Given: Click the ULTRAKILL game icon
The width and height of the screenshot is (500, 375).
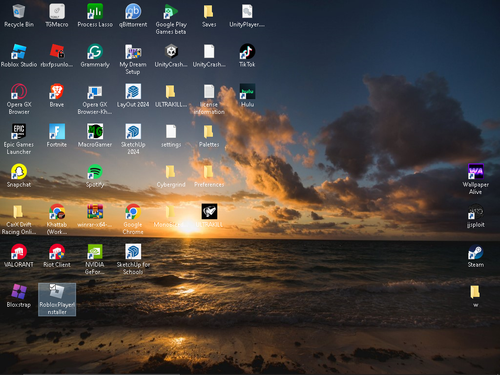Looking at the screenshot, I should pos(209,212).
